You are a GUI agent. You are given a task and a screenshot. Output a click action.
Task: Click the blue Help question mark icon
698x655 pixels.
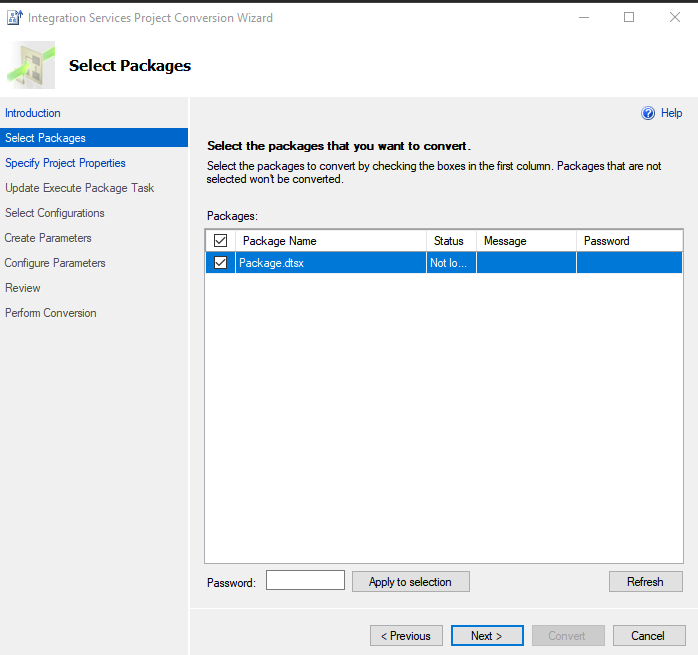[x=648, y=113]
